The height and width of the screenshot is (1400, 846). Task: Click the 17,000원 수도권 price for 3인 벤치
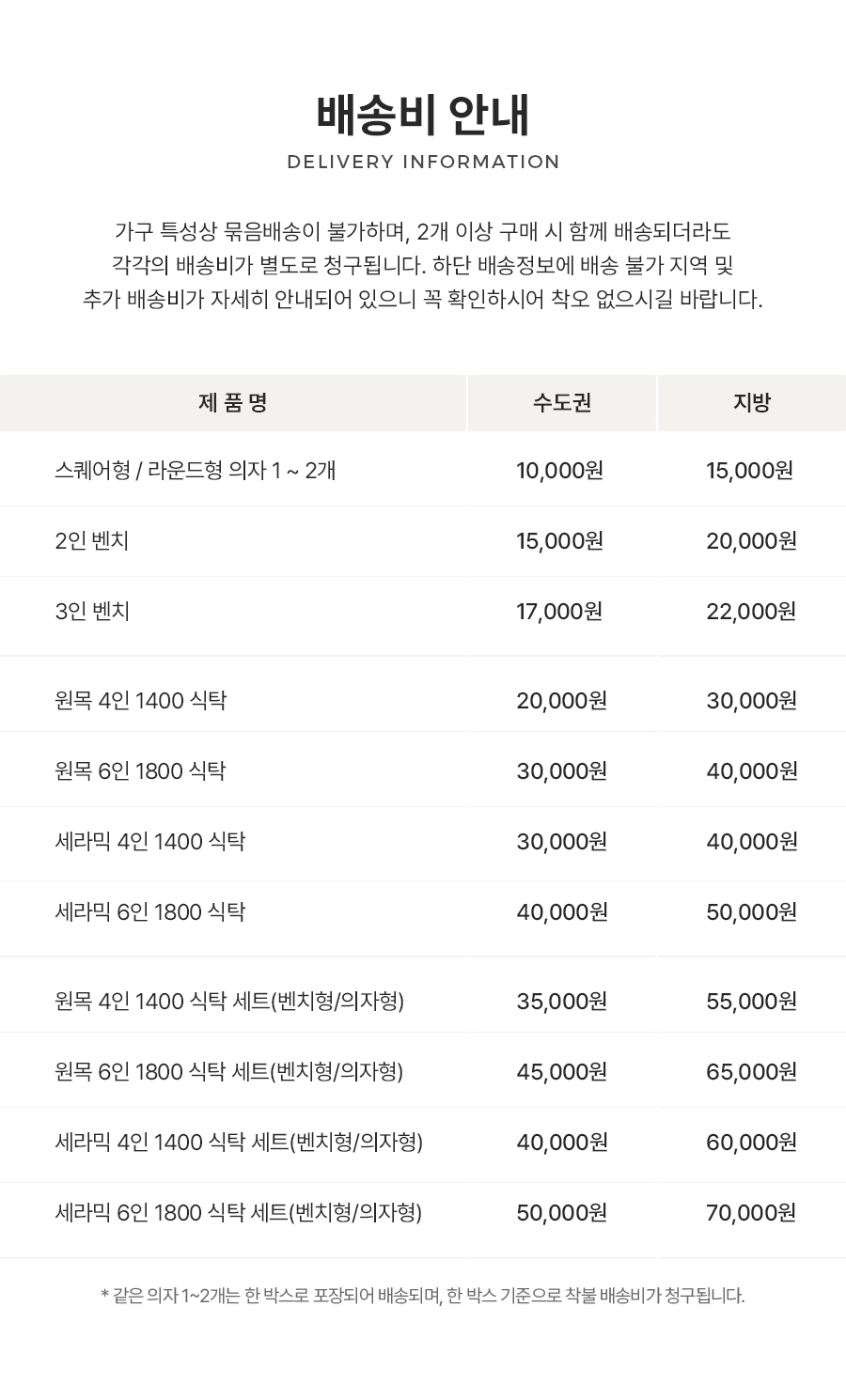pyautogui.click(x=559, y=611)
